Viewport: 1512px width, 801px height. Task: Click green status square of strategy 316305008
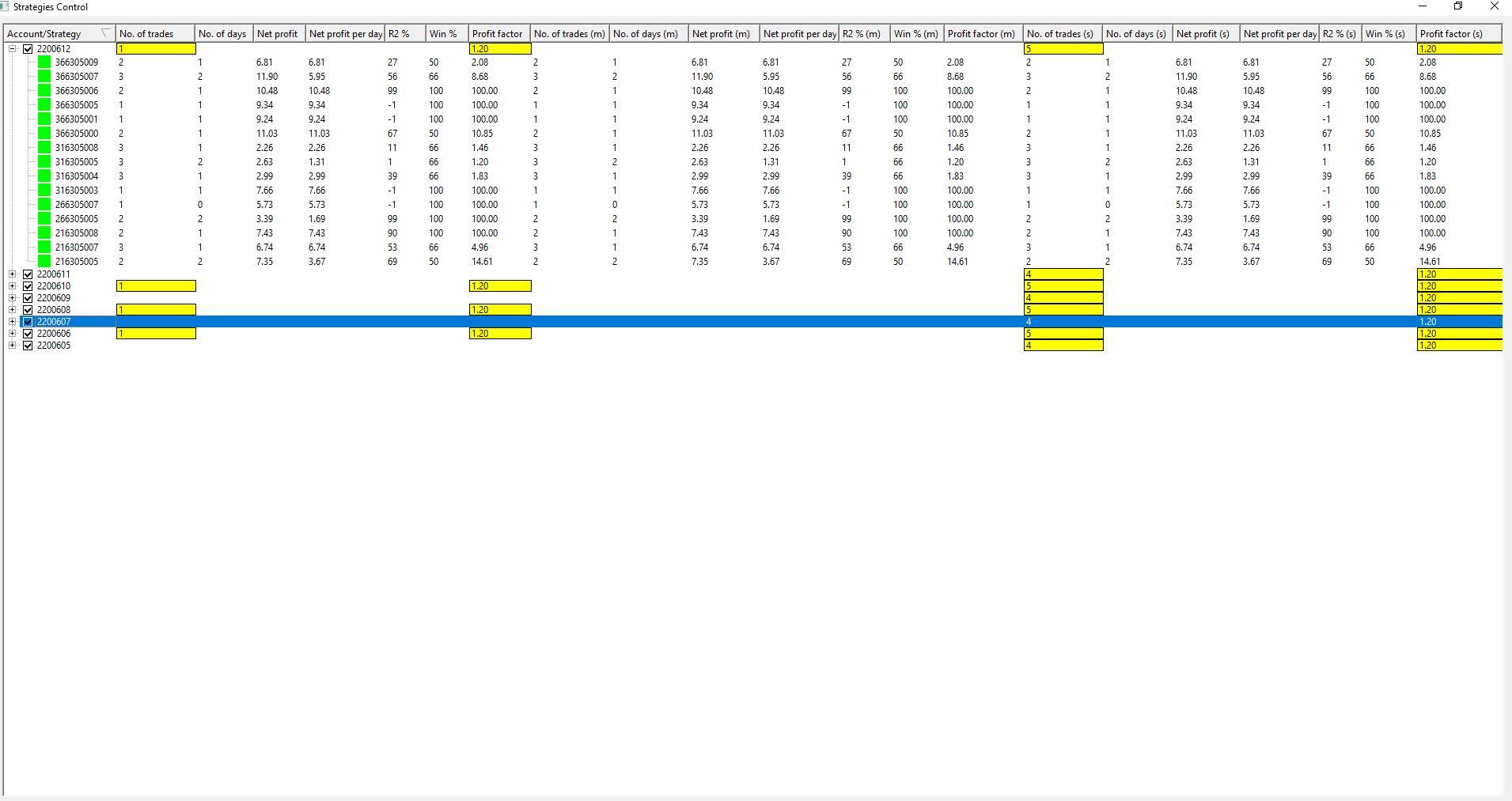pyautogui.click(x=44, y=148)
